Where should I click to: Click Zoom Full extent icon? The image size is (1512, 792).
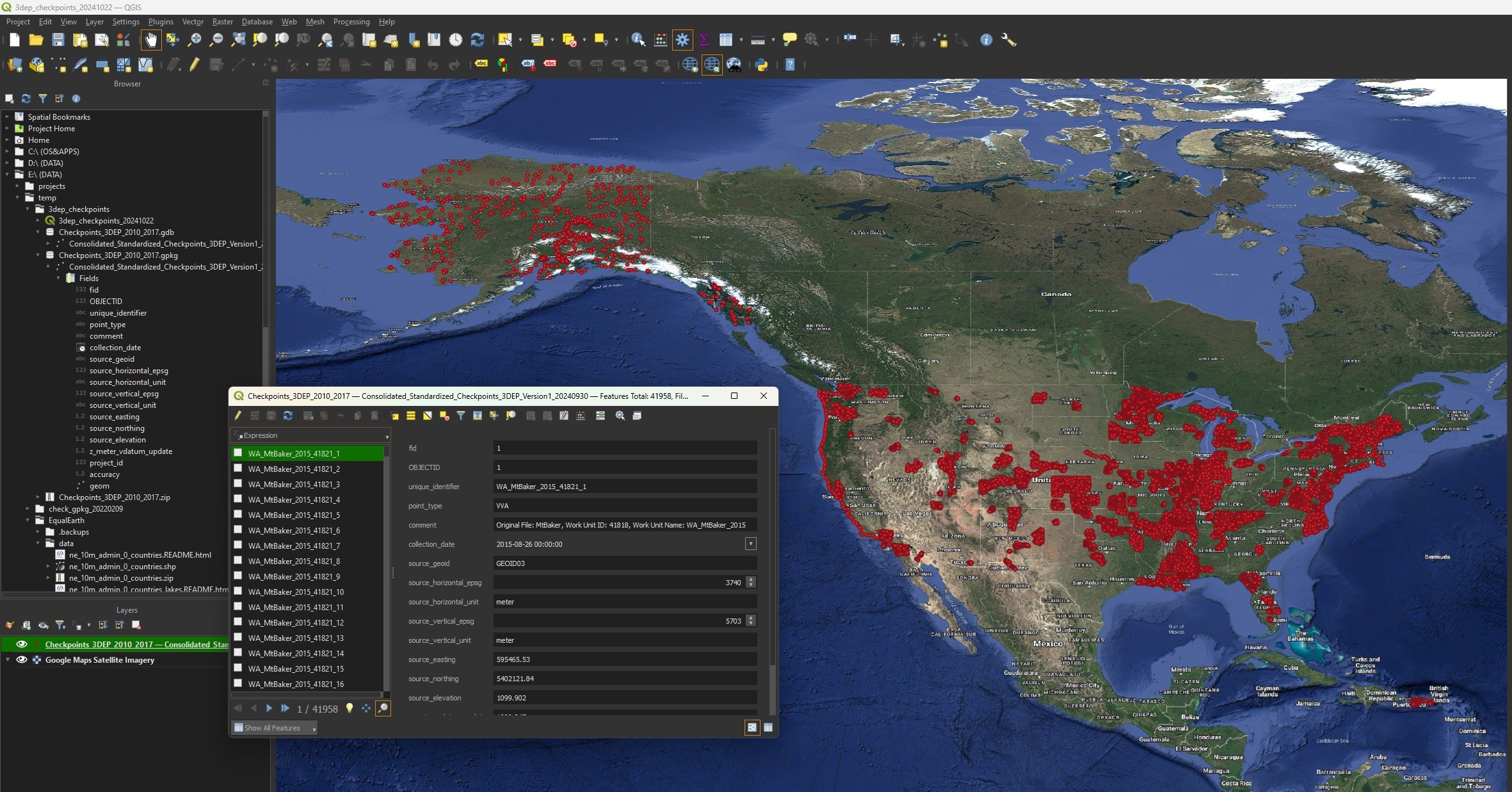pos(238,40)
